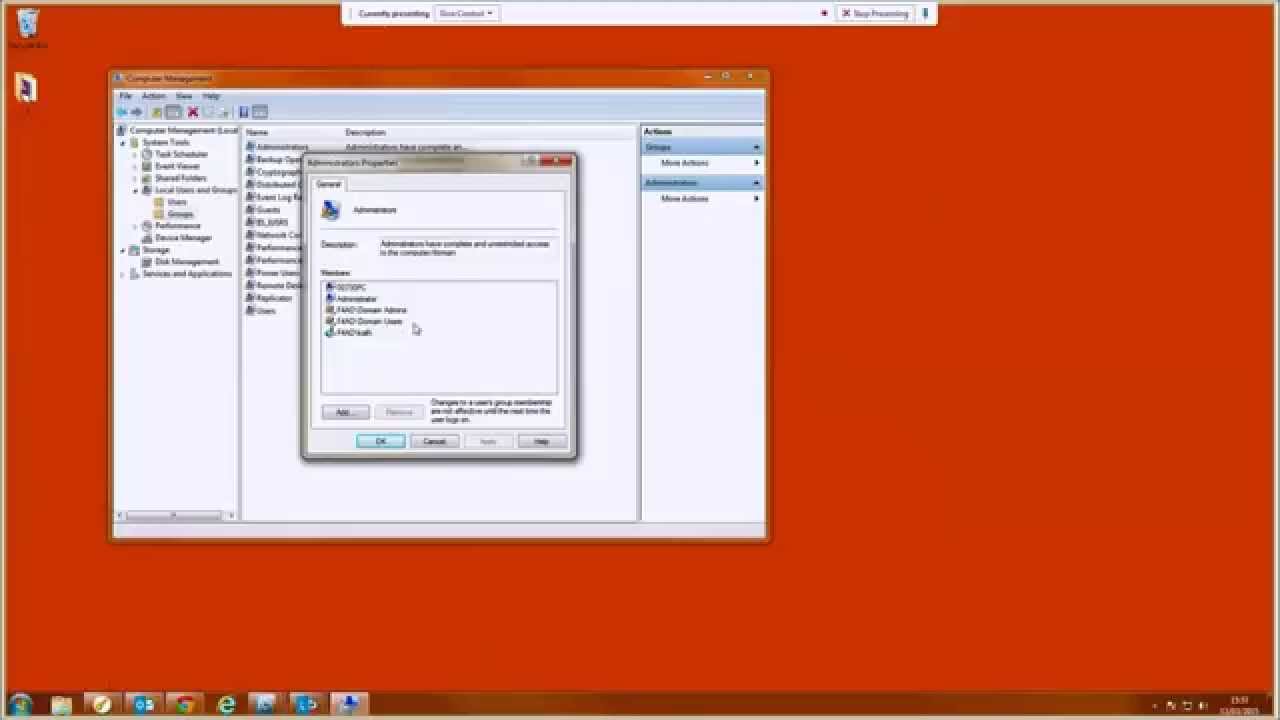
Task: Select the Storage tree node
Action: click(155, 250)
